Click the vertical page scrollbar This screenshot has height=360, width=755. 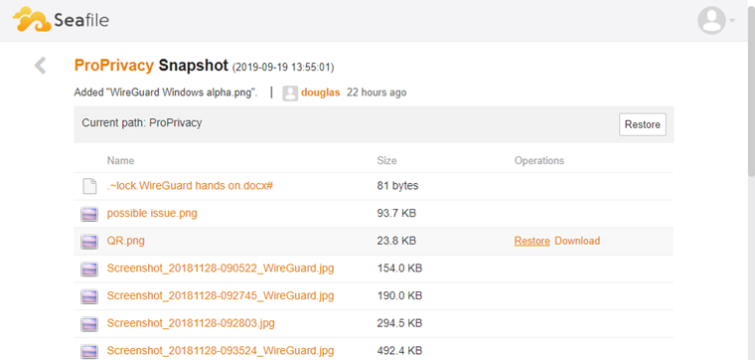point(751,180)
